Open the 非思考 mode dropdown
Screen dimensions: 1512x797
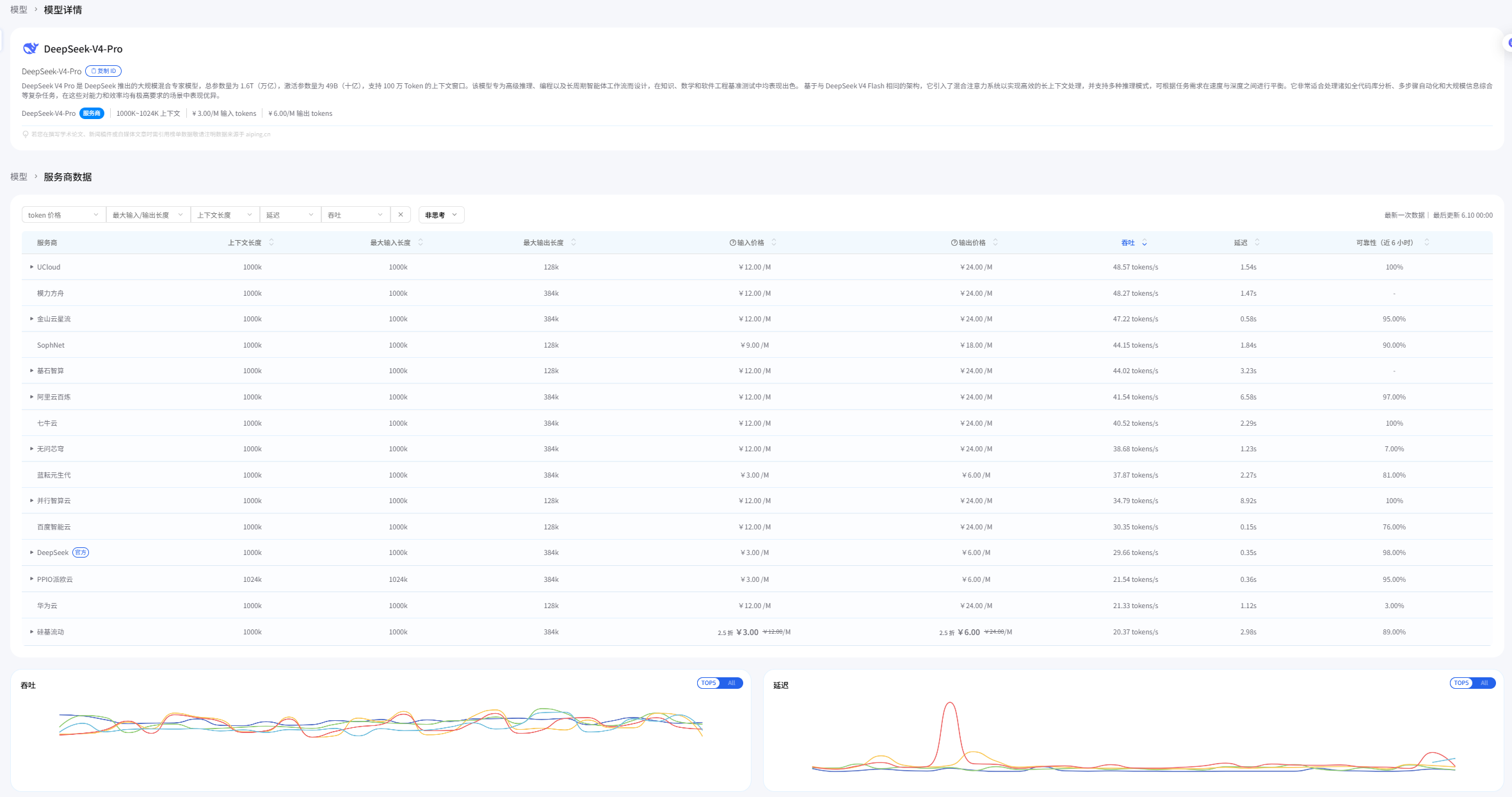coord(441,215)
